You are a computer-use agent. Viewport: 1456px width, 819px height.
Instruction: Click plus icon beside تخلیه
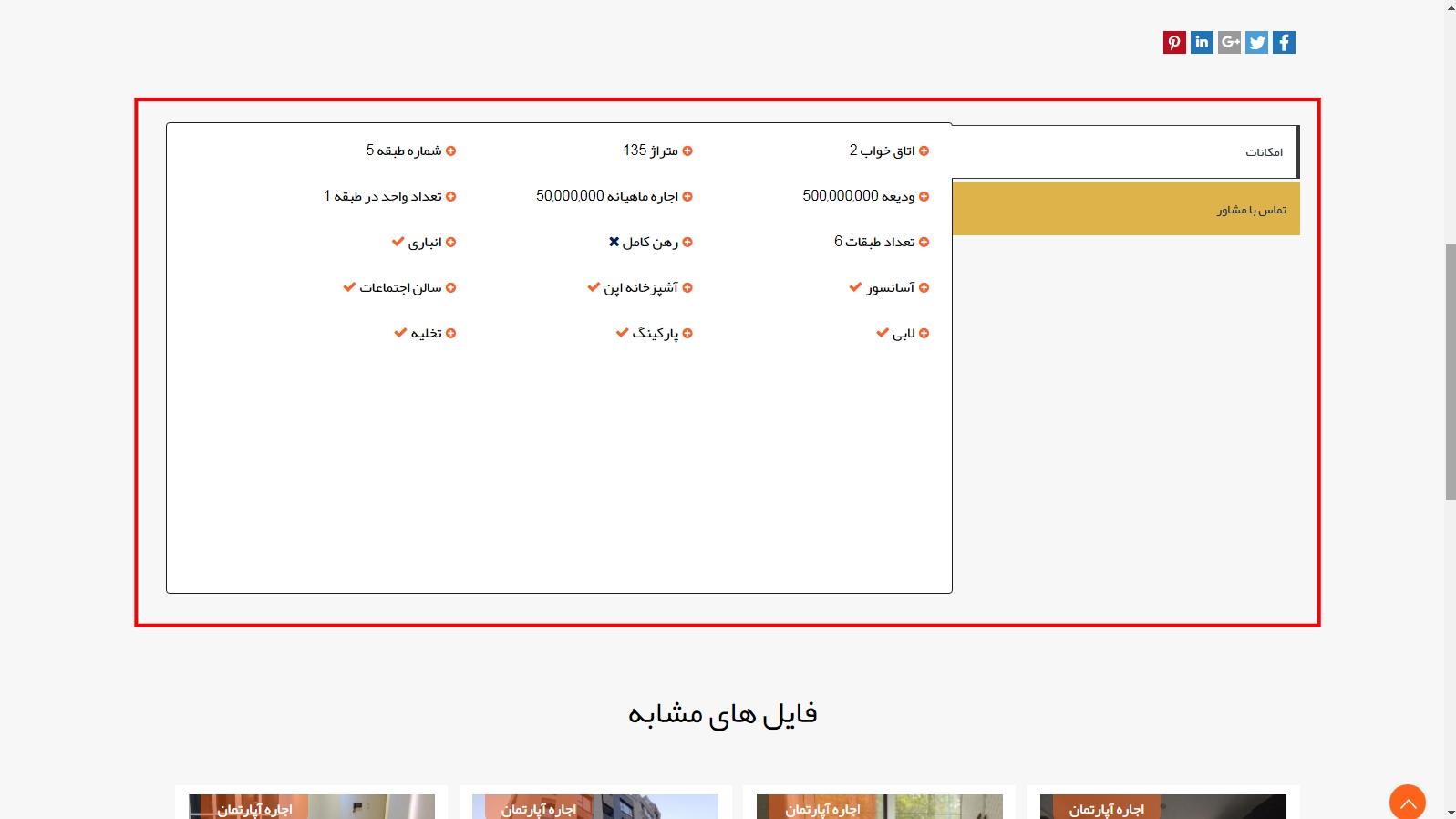pos(450,333)
